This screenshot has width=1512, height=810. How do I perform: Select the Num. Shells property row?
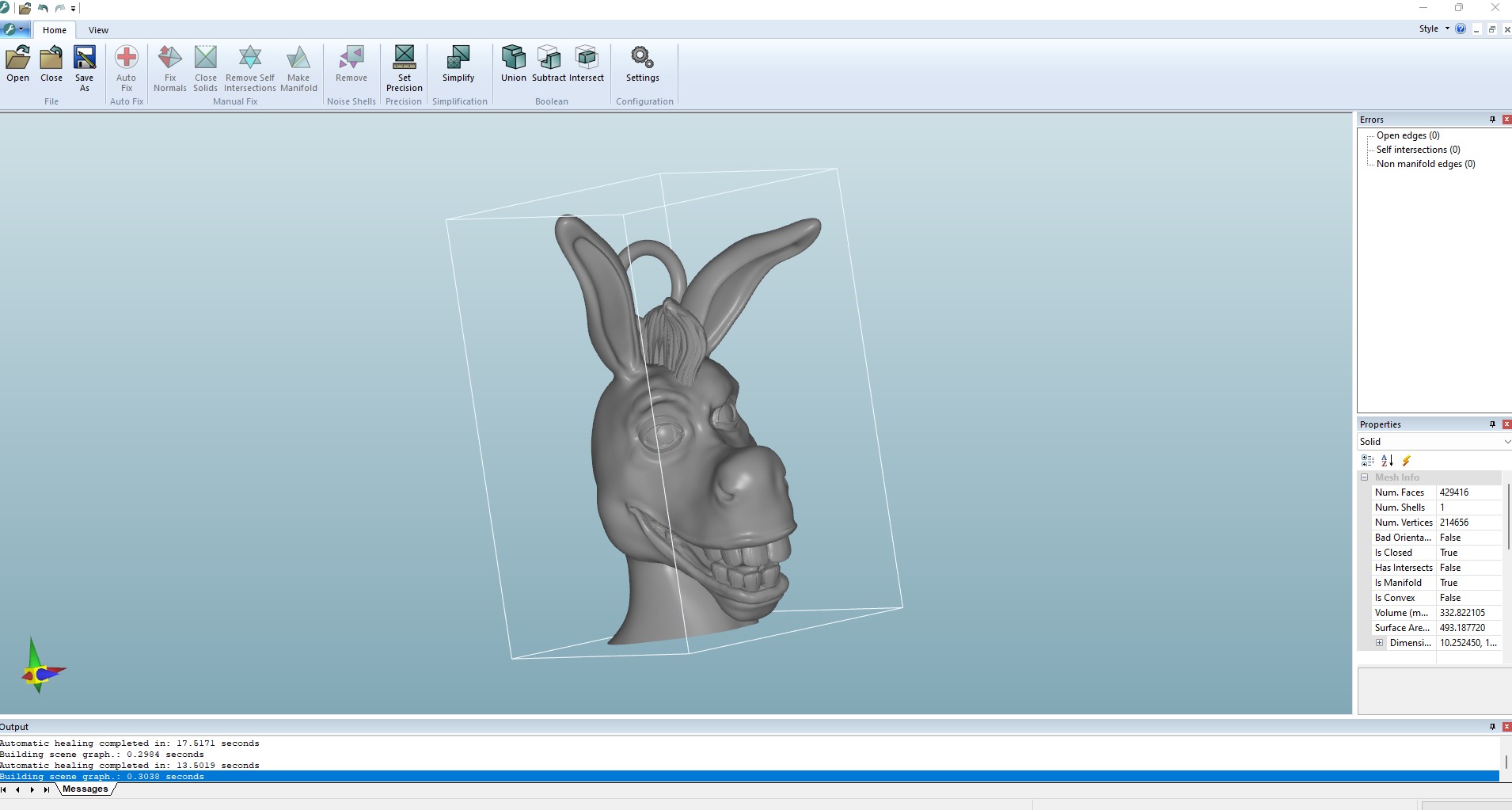pos(1437,508)
